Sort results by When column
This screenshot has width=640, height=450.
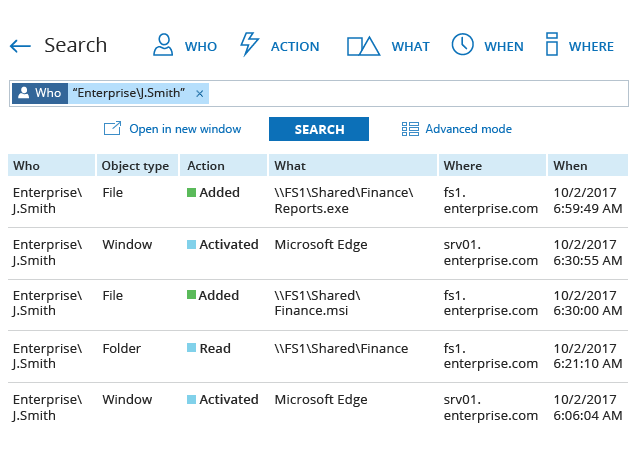(571, 165)
